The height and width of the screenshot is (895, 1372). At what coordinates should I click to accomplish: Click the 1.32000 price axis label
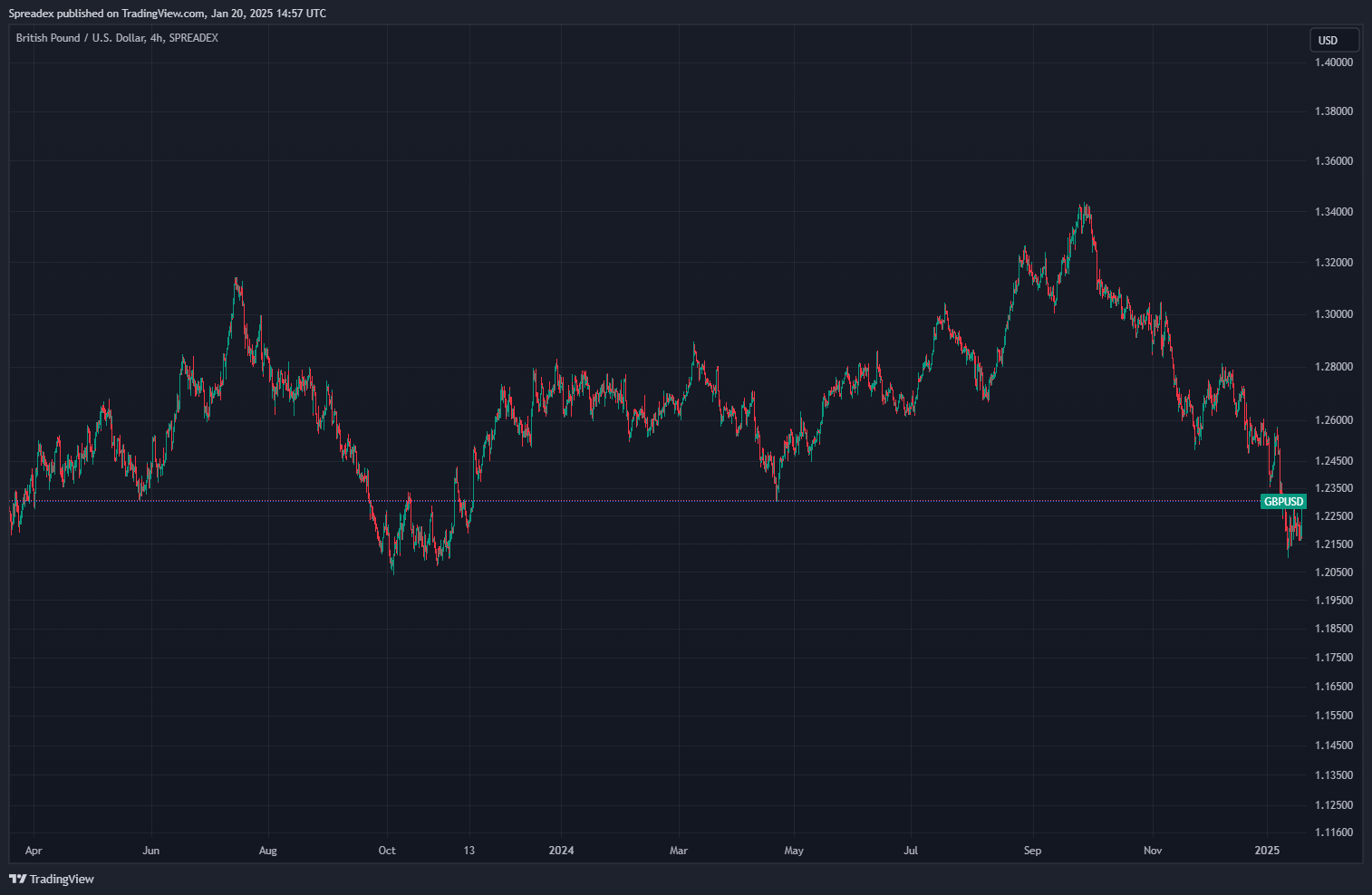pos(1334,263)
